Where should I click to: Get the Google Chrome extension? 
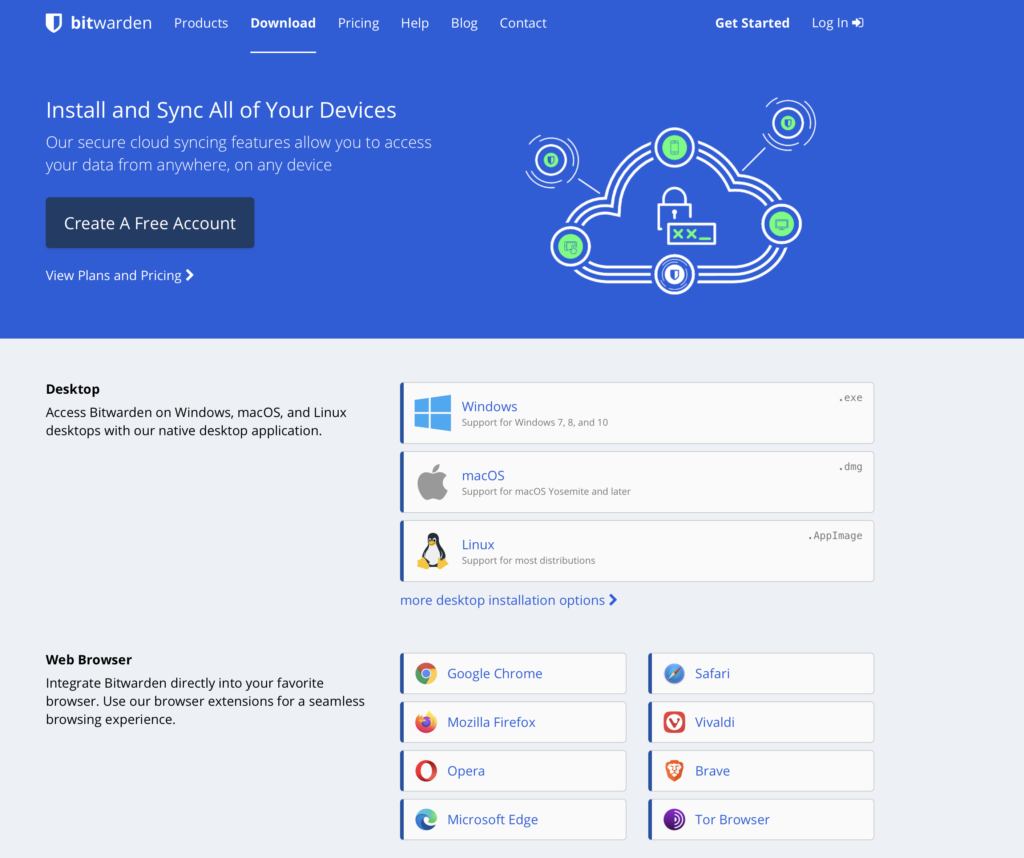(513, 673)
